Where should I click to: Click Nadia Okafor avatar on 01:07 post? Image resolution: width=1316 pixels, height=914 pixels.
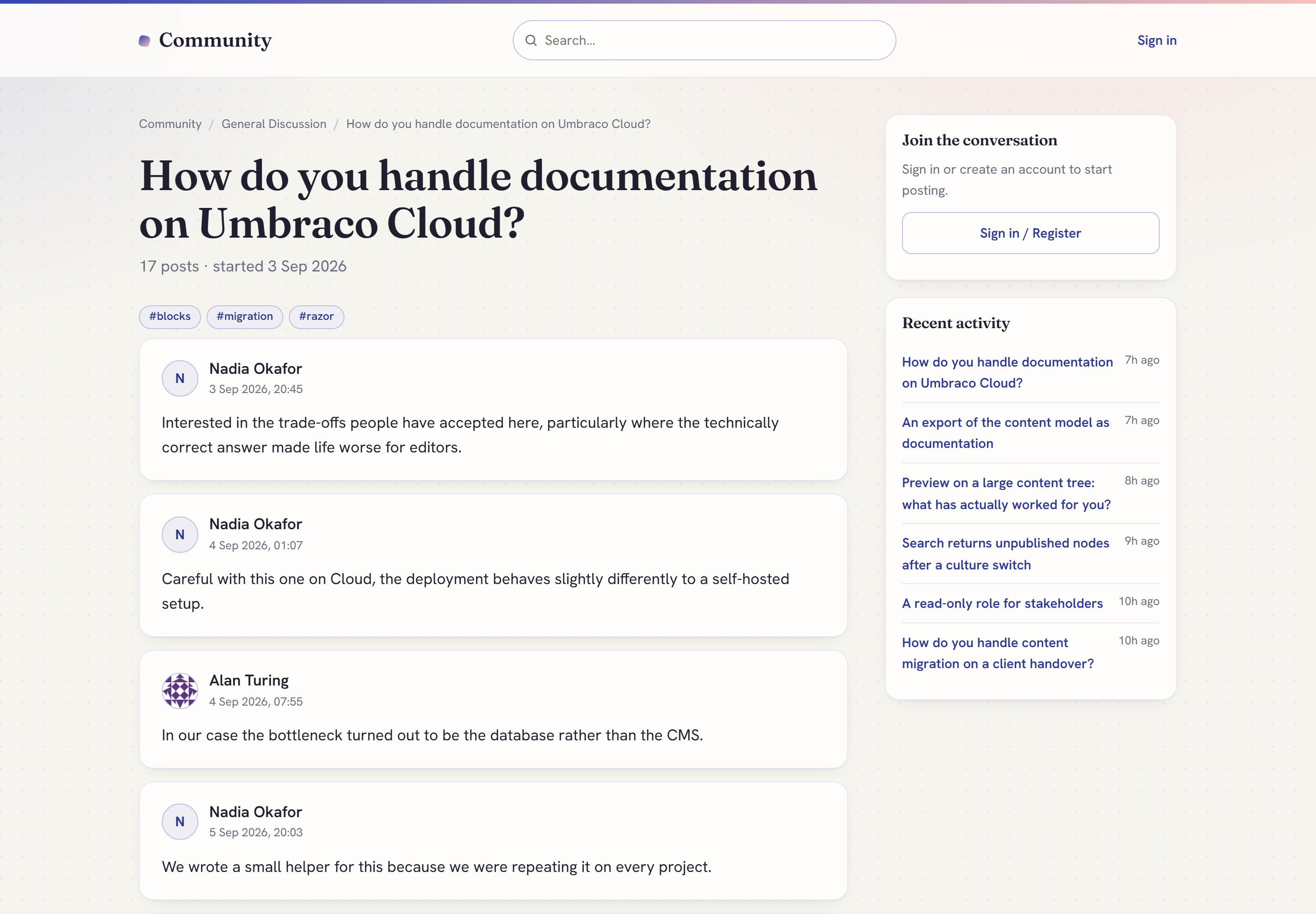tap(180, 534)
